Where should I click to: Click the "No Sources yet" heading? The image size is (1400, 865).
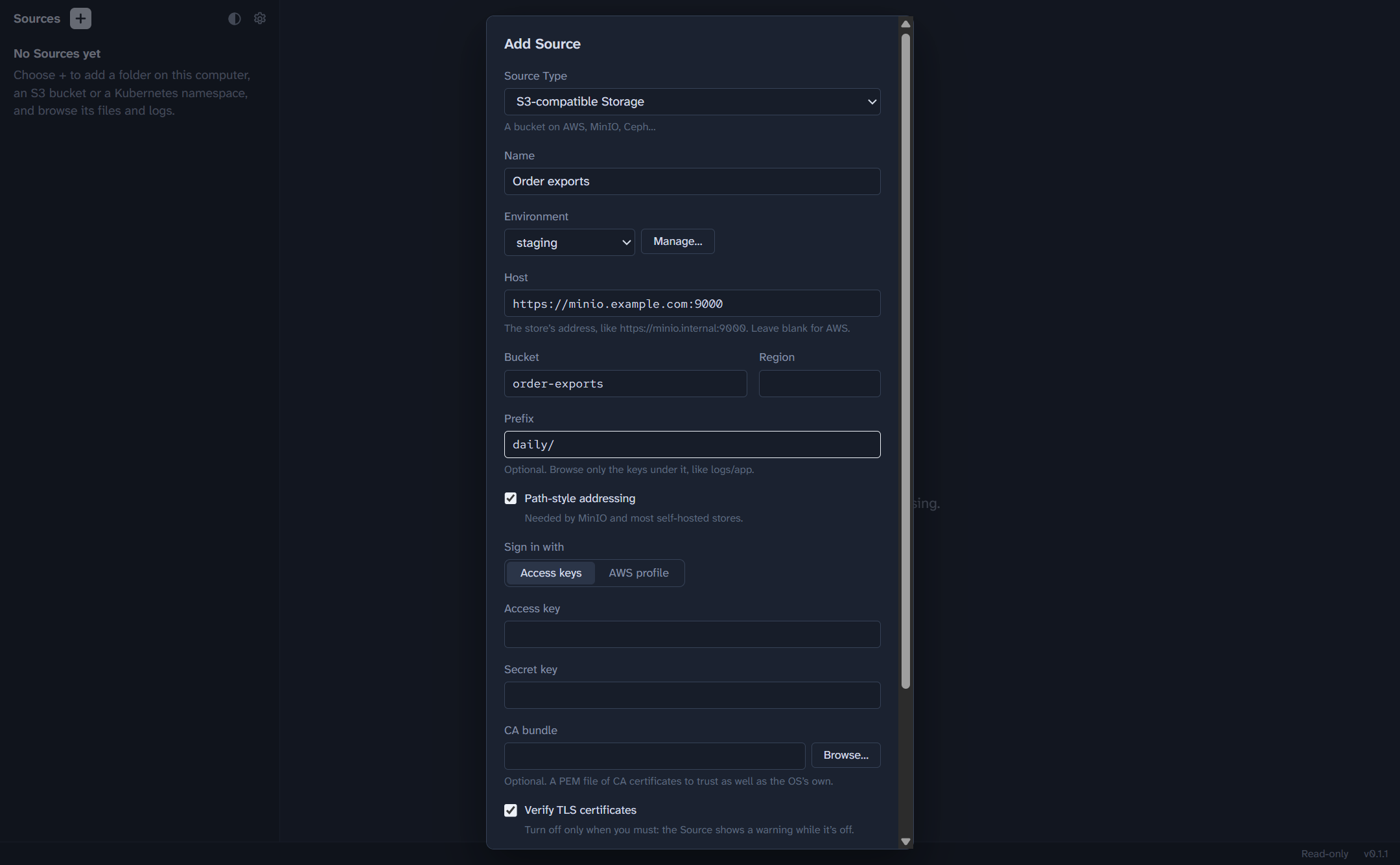57,54
